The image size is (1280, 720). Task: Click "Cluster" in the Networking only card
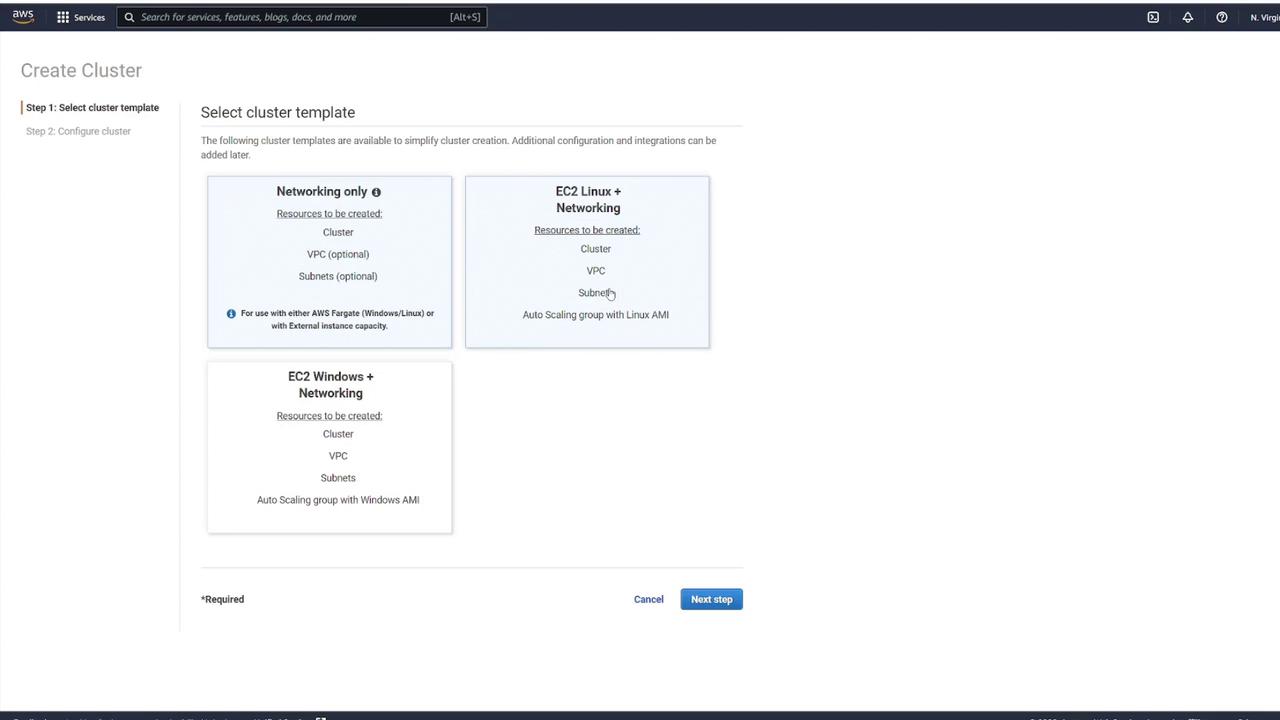(x=338, y=232)
